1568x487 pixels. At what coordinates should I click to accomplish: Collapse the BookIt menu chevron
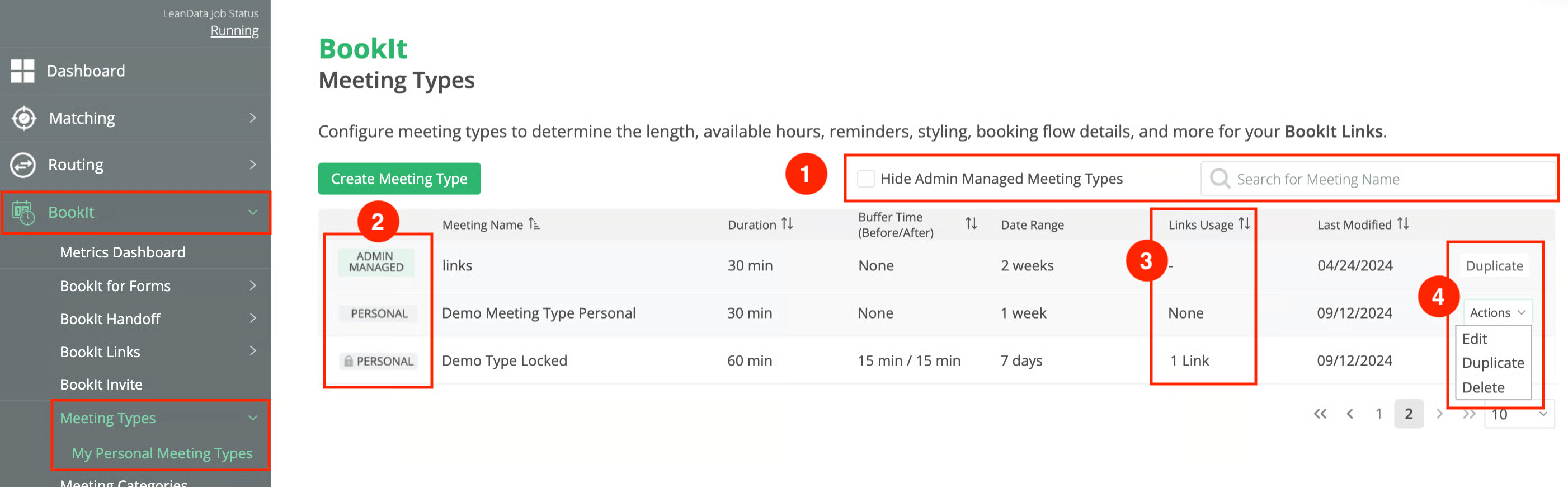pyautogui.click(x=253, y=212)
